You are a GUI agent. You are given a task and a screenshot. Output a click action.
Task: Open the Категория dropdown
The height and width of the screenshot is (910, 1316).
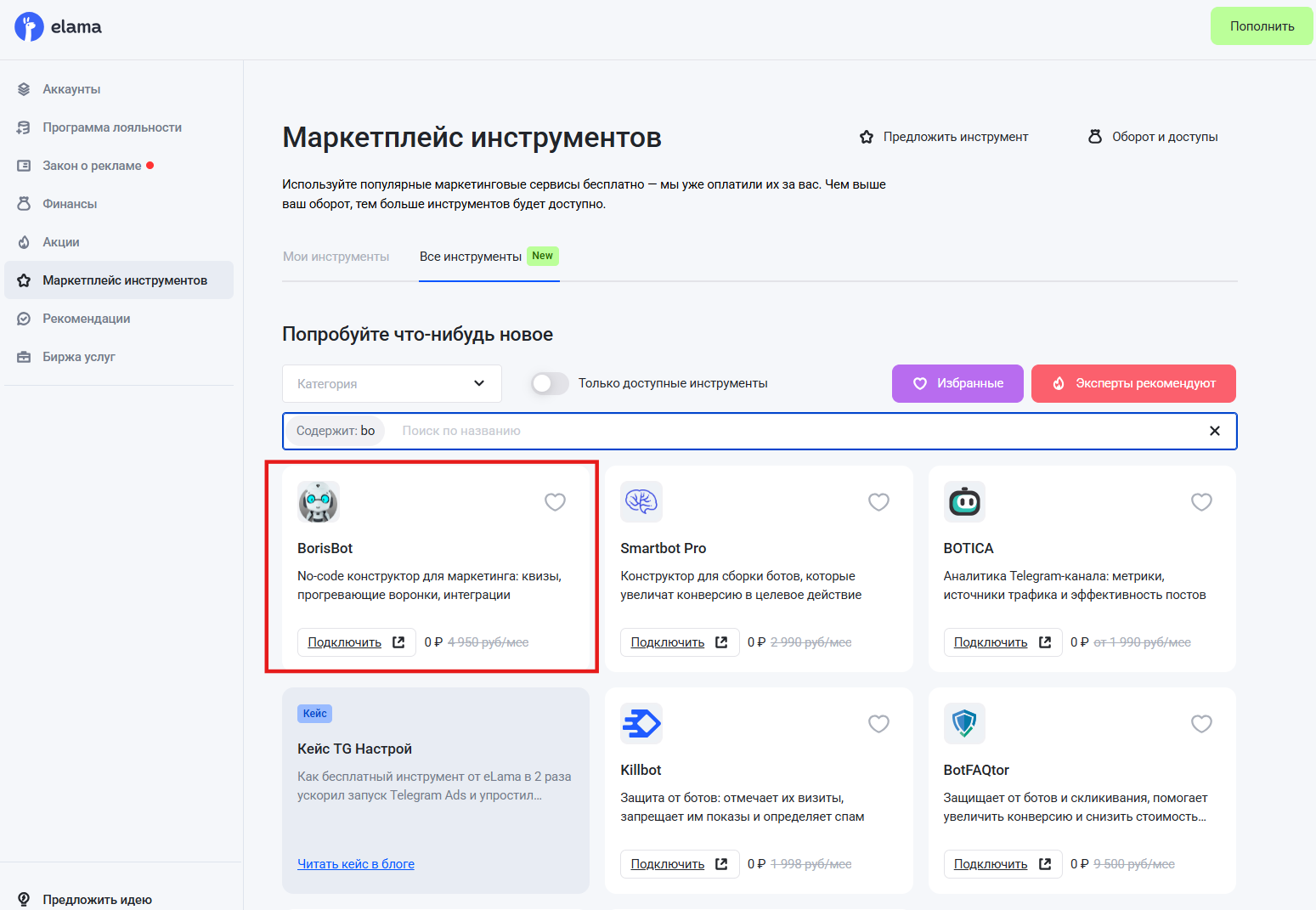point(391,383)
